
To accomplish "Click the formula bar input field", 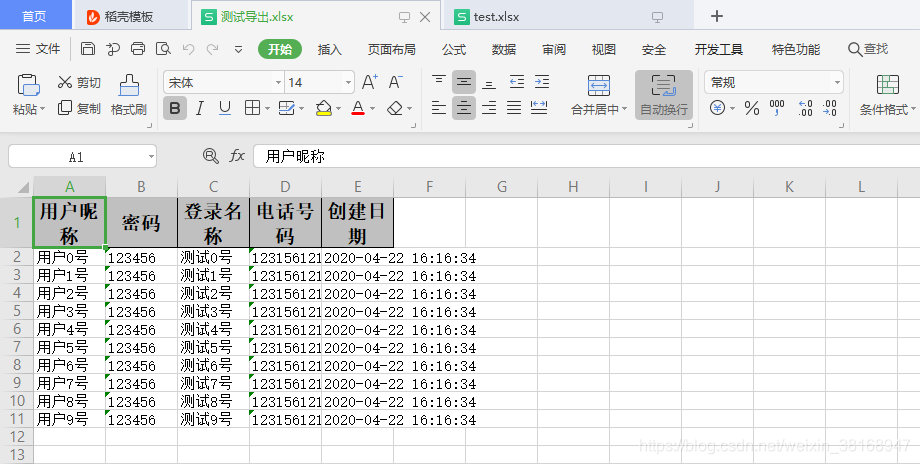I will (586, 157).
